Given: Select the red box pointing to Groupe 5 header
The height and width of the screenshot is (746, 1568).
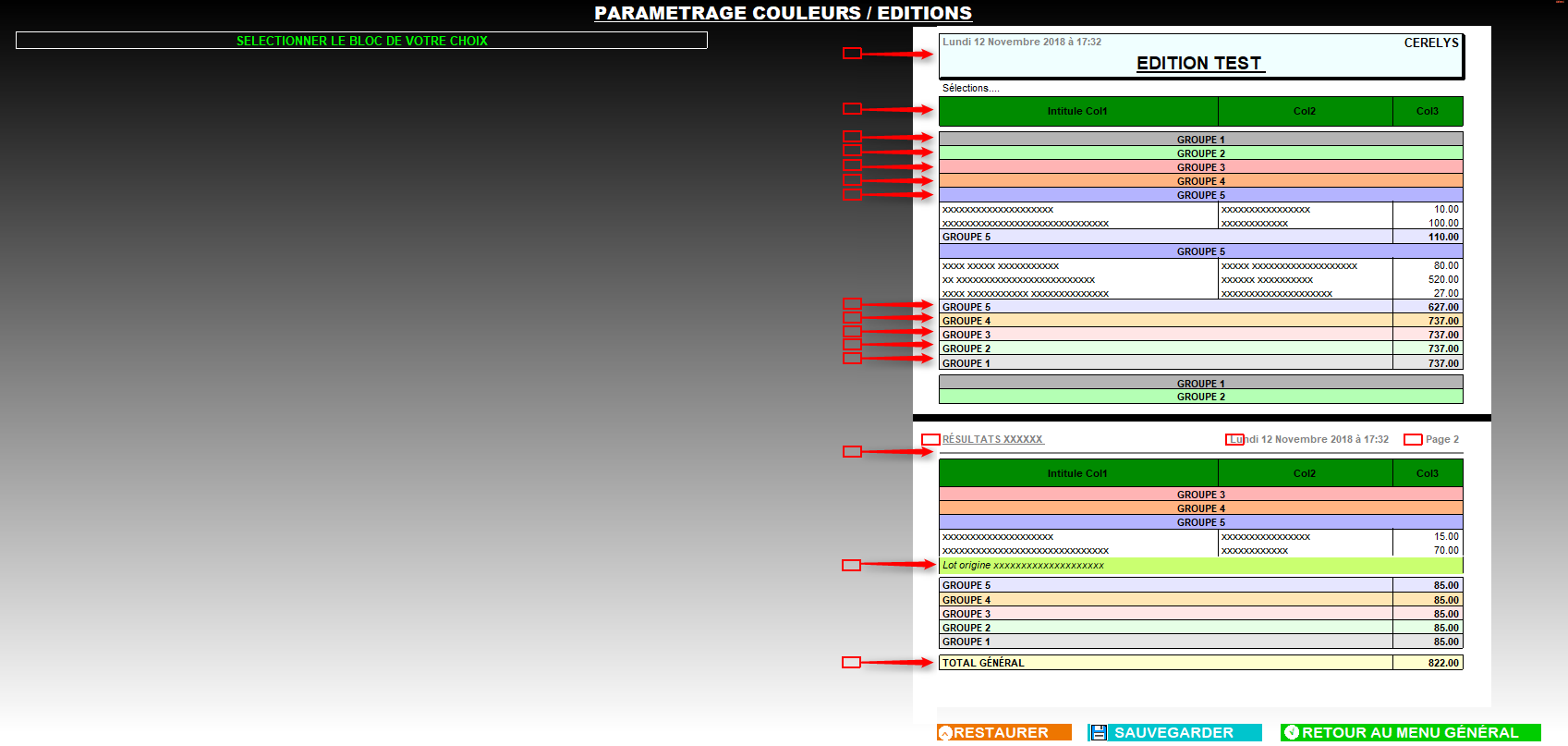Looking at the screenshot, I should click(852, 194).
